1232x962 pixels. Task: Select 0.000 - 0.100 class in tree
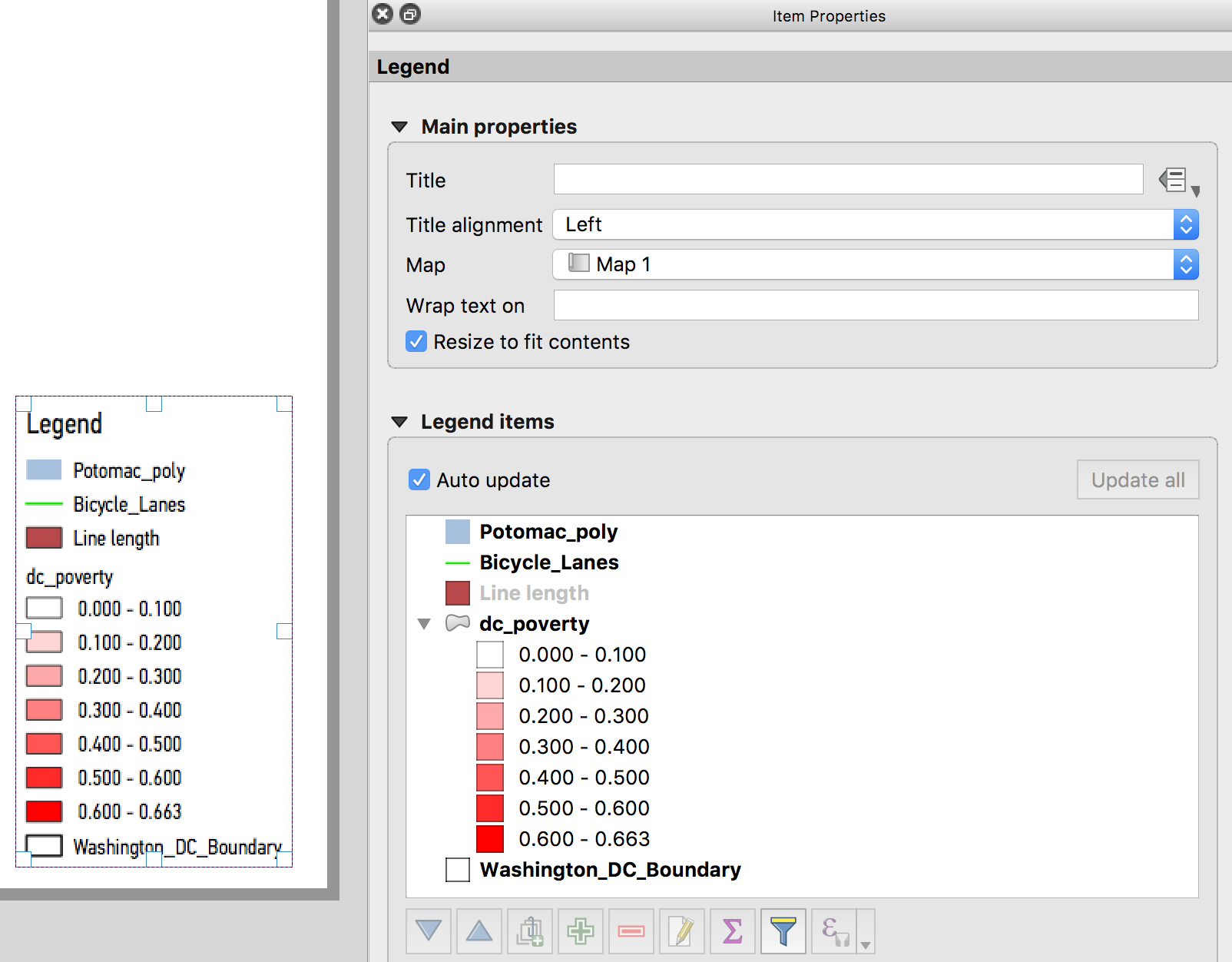[x=582, y=655]
